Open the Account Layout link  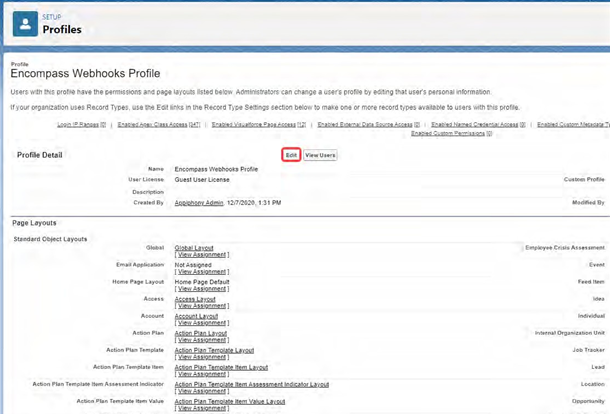pos(196,316)
